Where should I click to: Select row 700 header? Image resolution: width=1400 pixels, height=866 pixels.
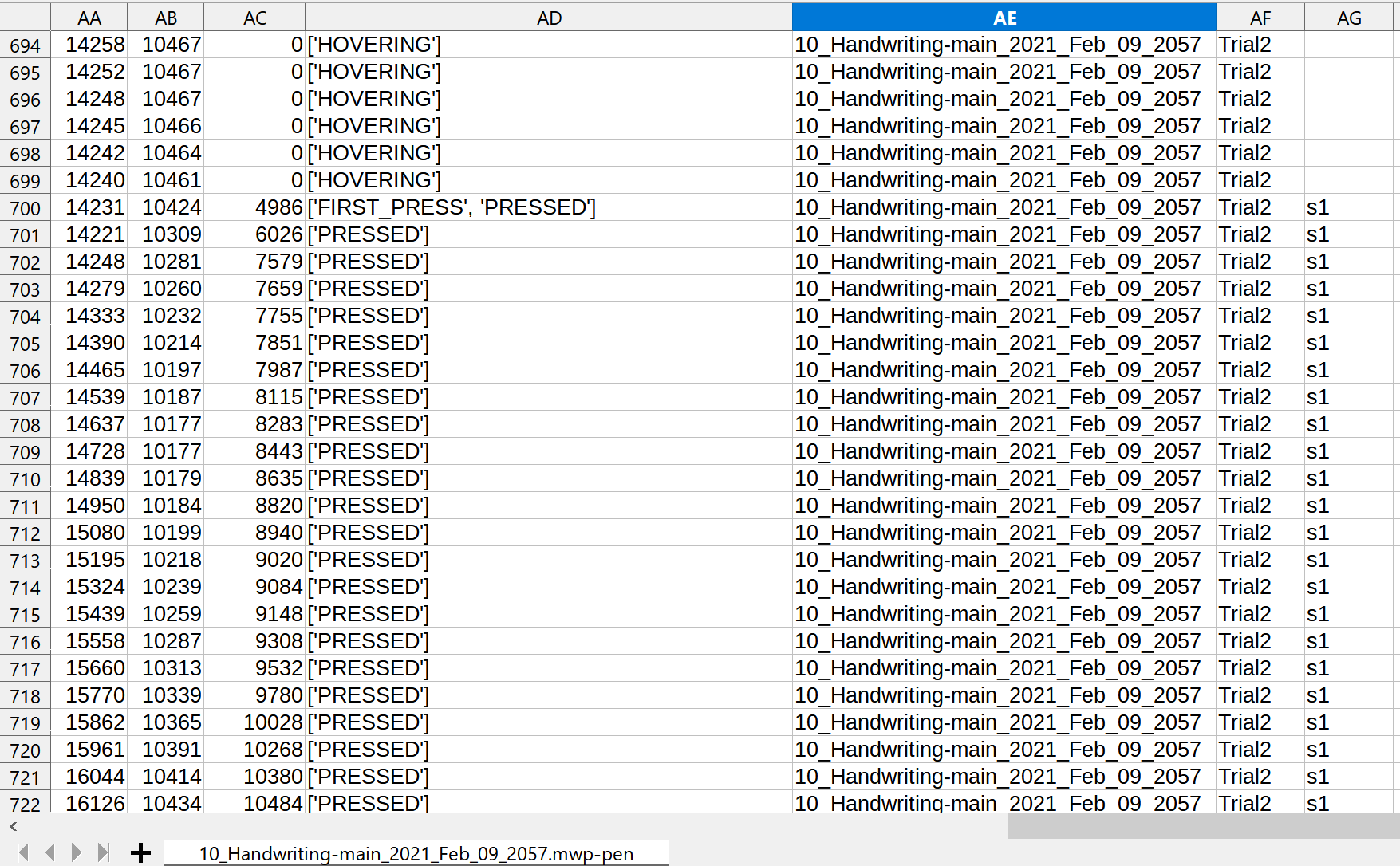pyautogui.click(x=26, y=208)
